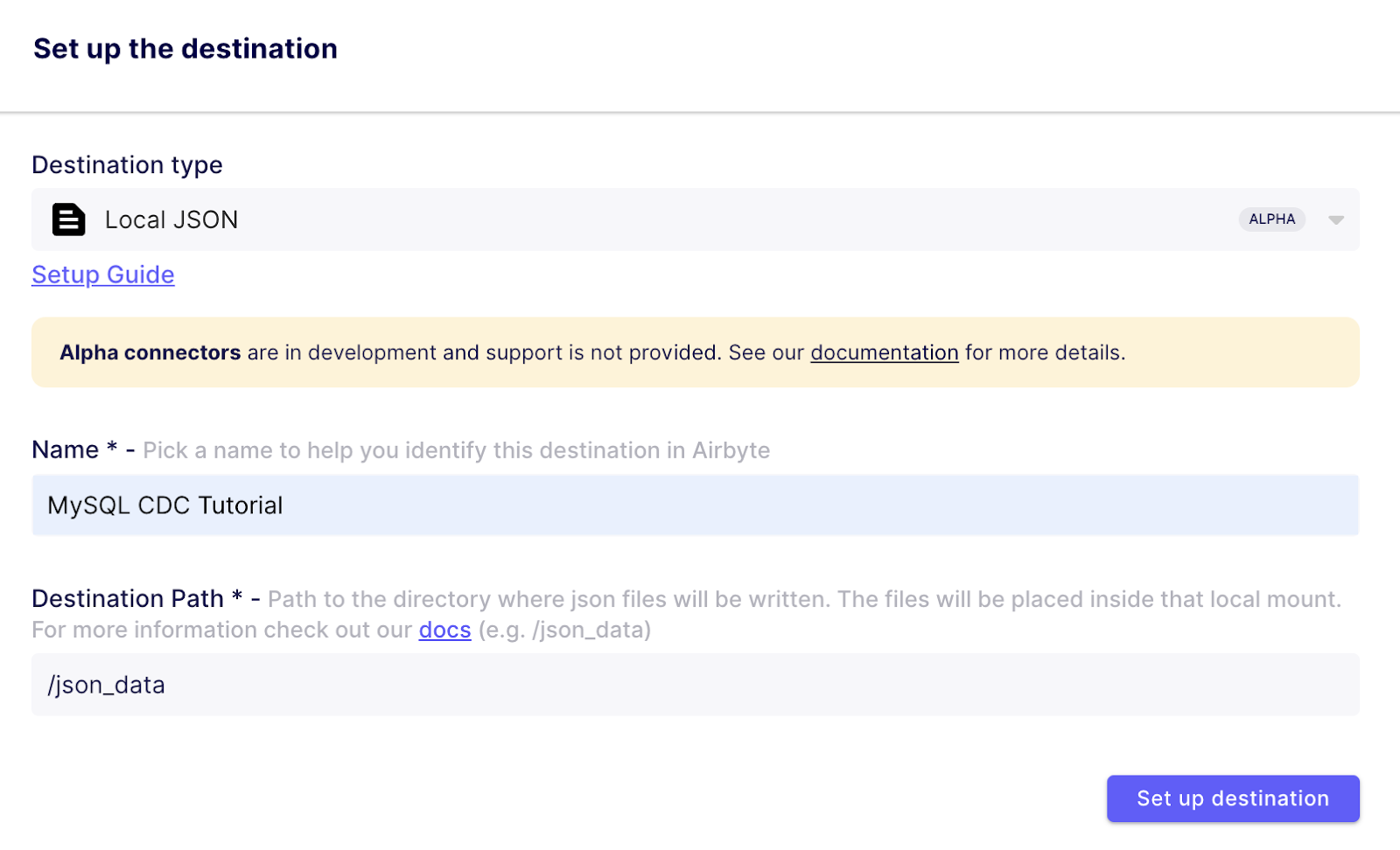
Task: Click the Name field label
Action: pos(66,450)
